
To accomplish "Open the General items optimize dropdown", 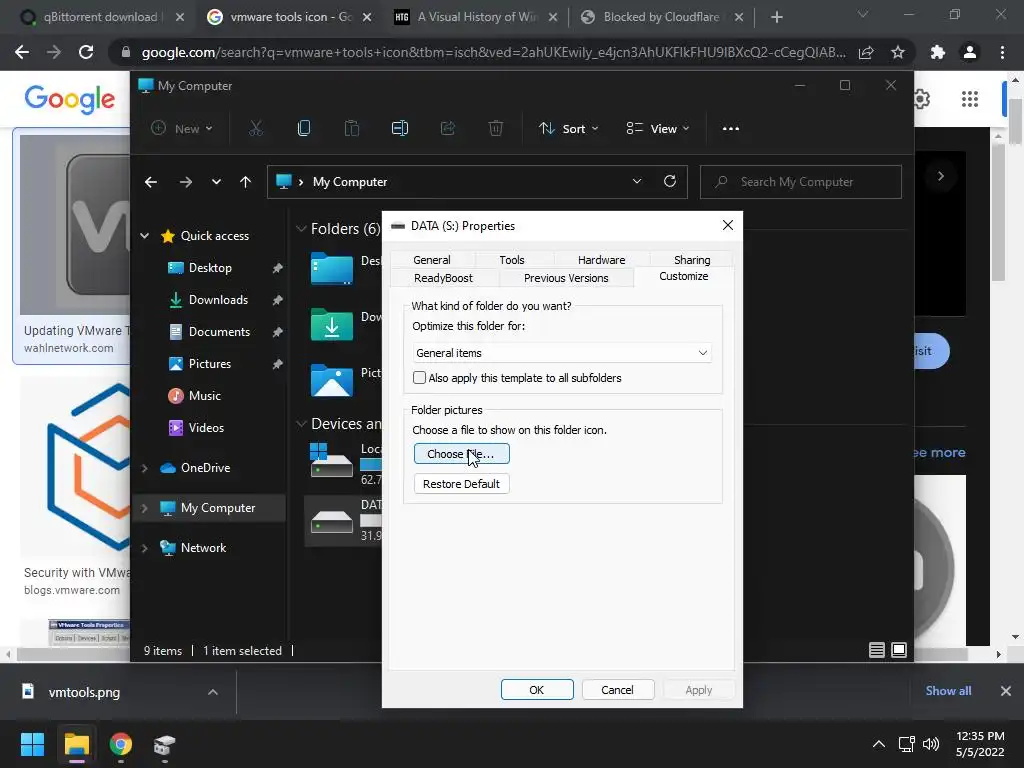I will (562, 353).
